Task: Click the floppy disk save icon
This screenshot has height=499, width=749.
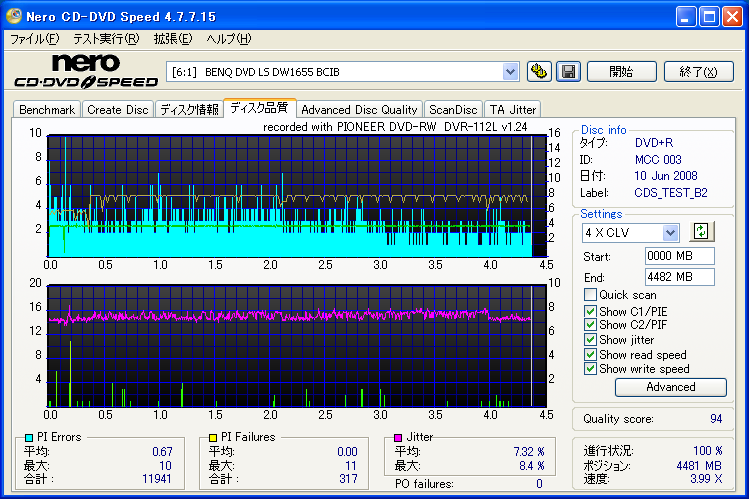Action: [568, 72]
